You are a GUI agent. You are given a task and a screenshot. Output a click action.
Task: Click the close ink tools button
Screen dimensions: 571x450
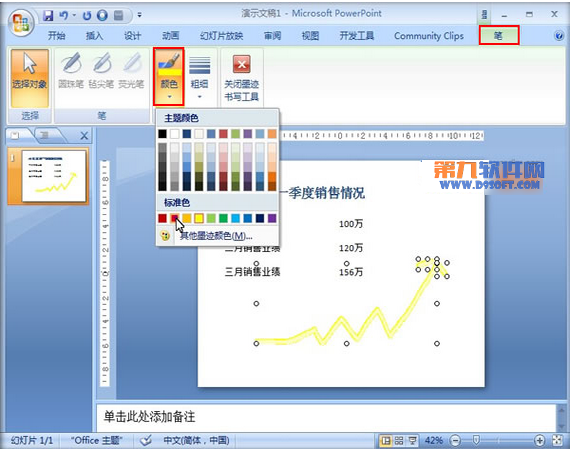241,77
